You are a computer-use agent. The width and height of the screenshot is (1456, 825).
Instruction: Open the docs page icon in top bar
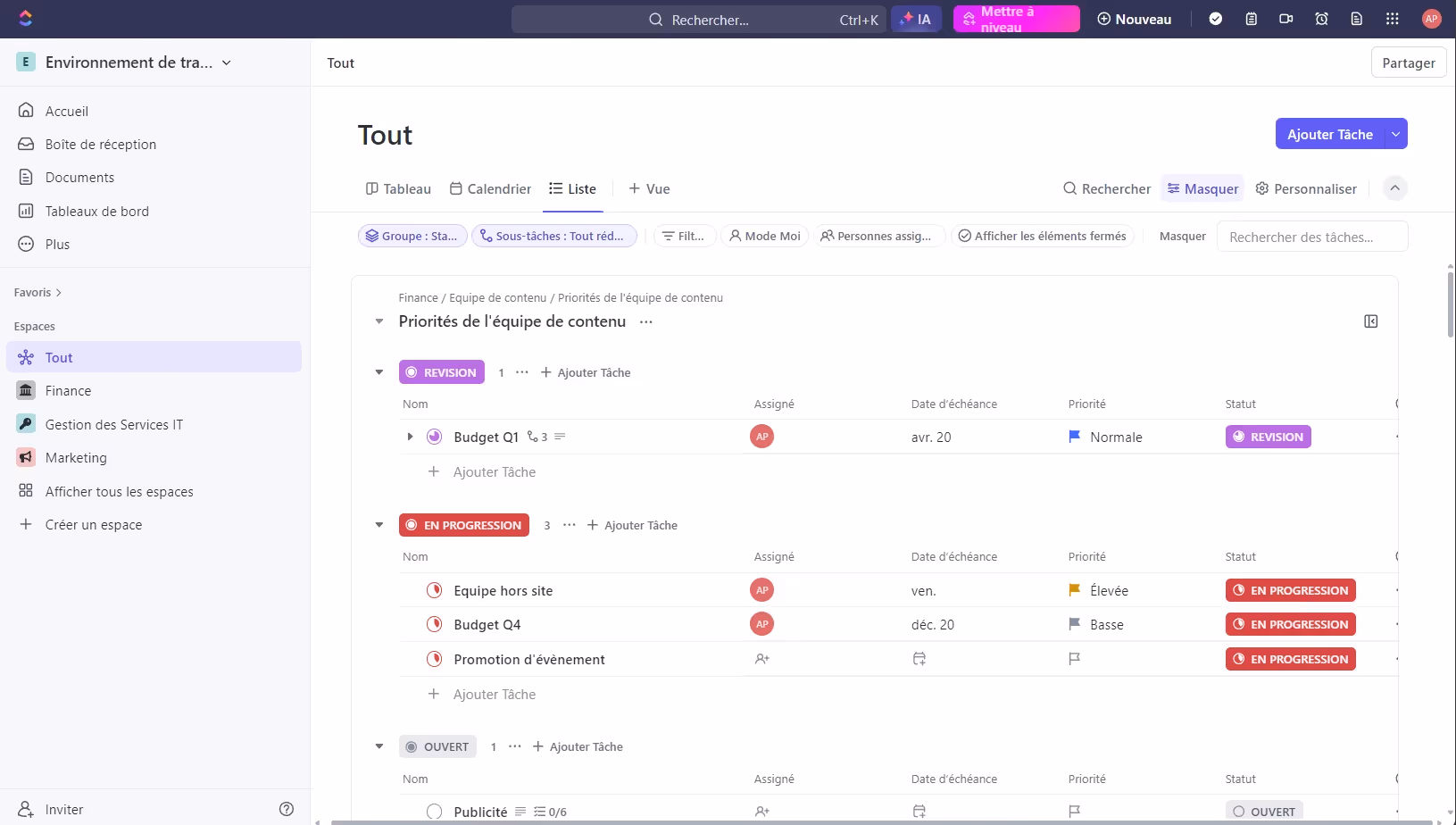click(1356, 19)
